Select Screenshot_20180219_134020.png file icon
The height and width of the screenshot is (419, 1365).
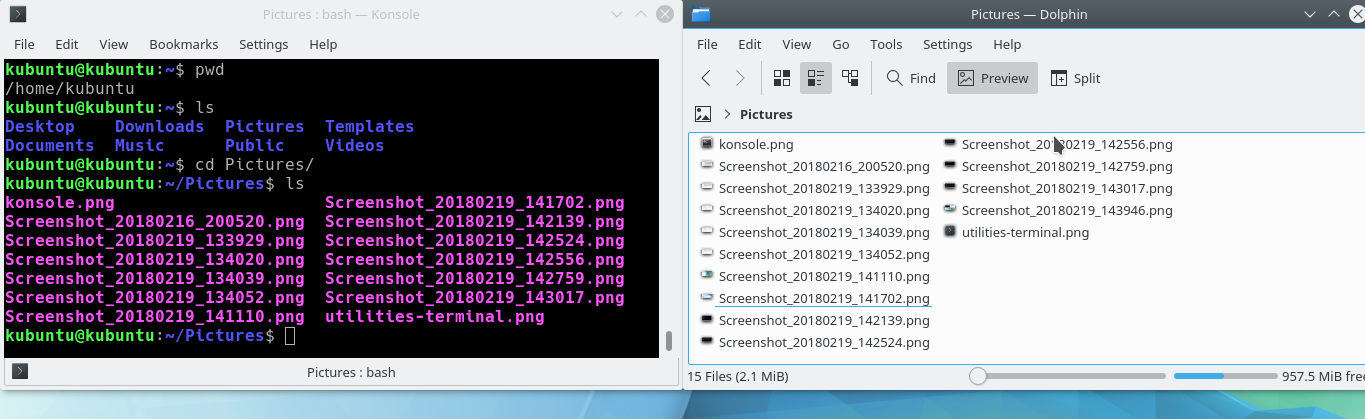pyautogui.click(x=707, y=210)
